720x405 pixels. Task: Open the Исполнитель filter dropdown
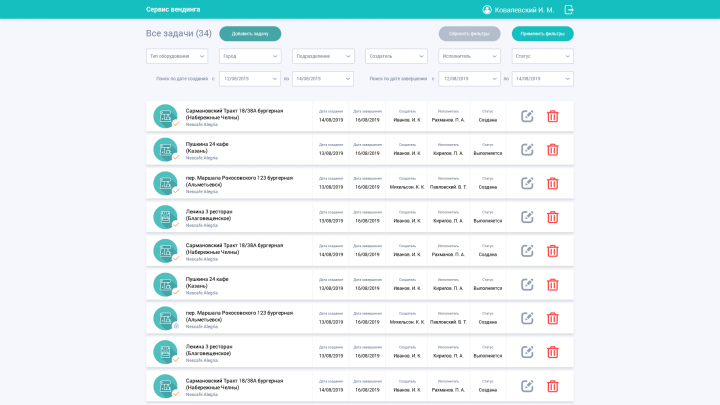tap(469, 56)
